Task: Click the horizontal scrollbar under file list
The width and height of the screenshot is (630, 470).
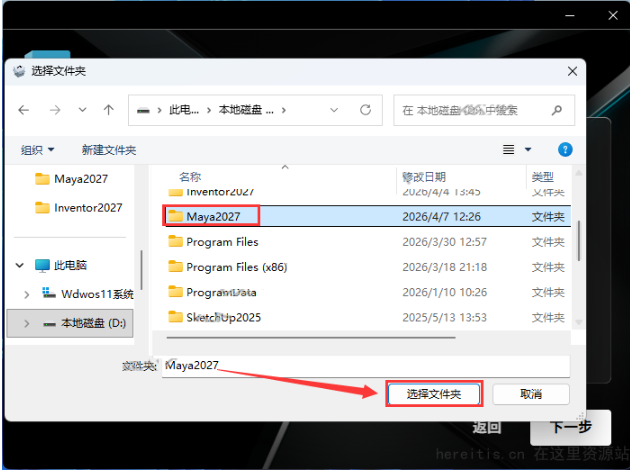Action: [x=311, y=337]
